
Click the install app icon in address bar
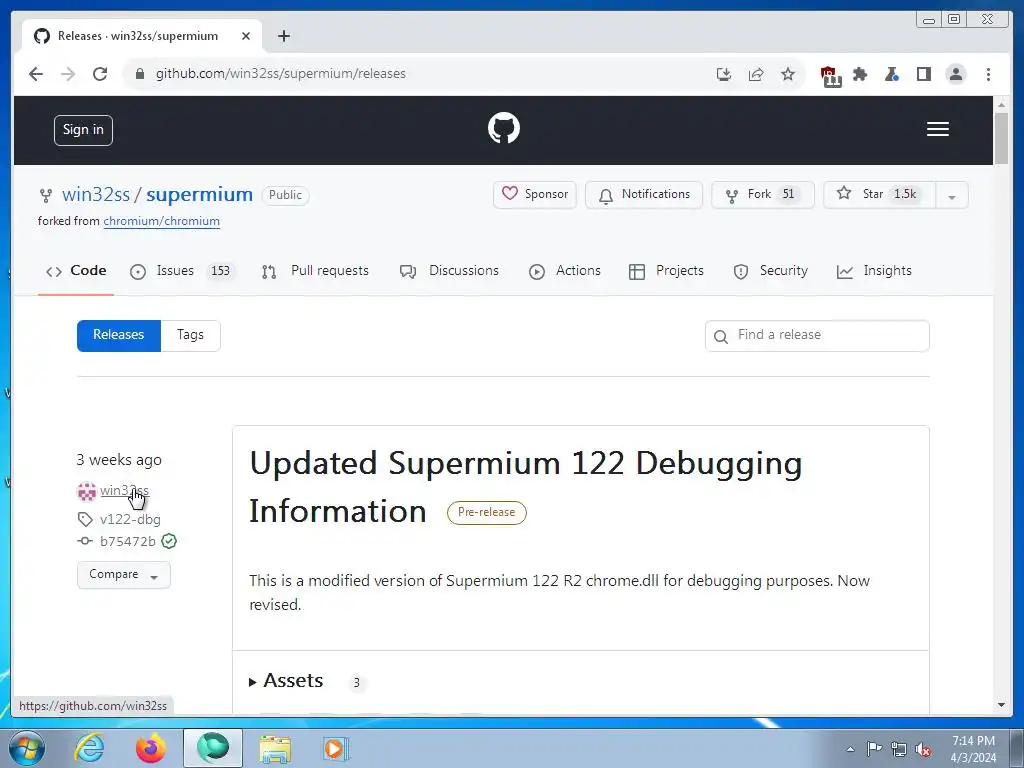click(x=724, y=74)
